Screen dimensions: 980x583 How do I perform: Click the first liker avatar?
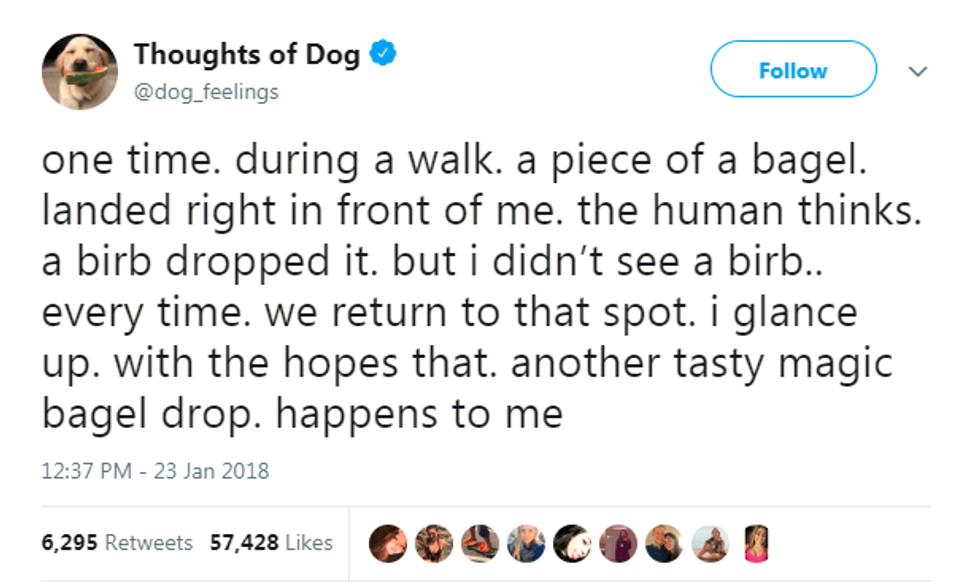(x=387, y=542)
